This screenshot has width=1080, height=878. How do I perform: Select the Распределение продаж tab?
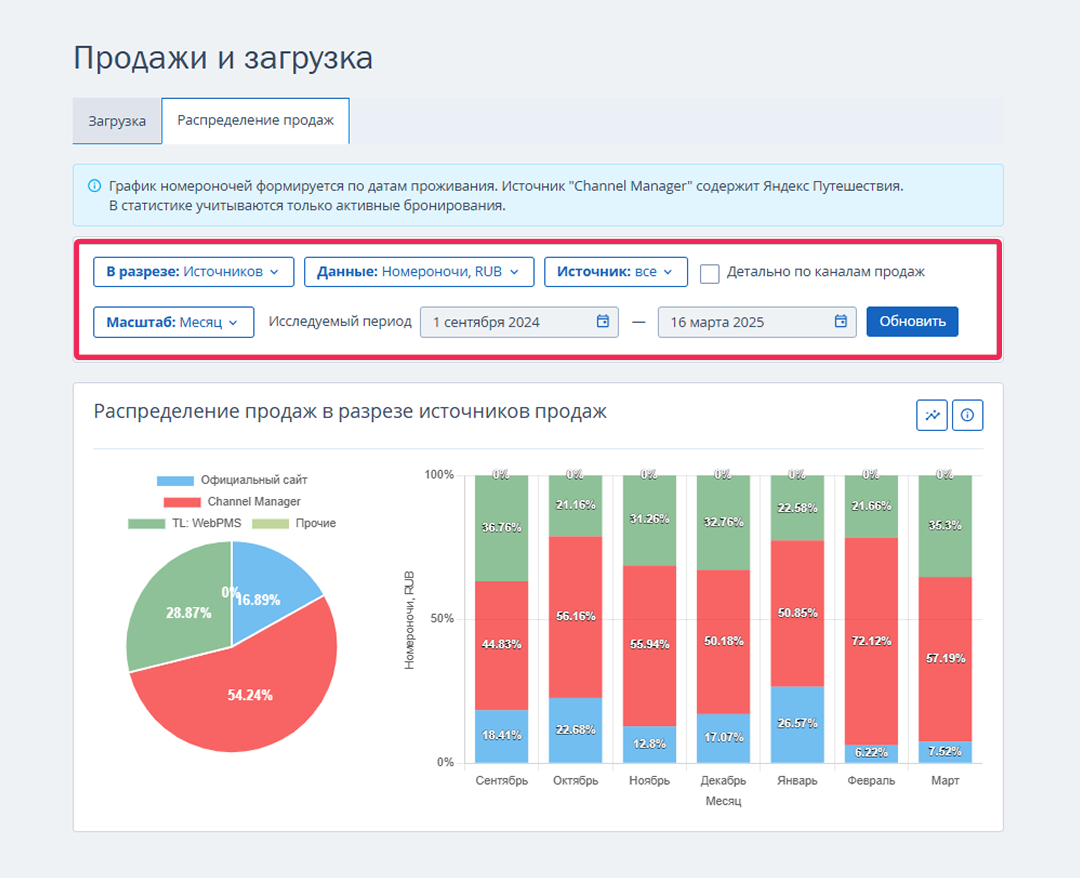(256, 121)
